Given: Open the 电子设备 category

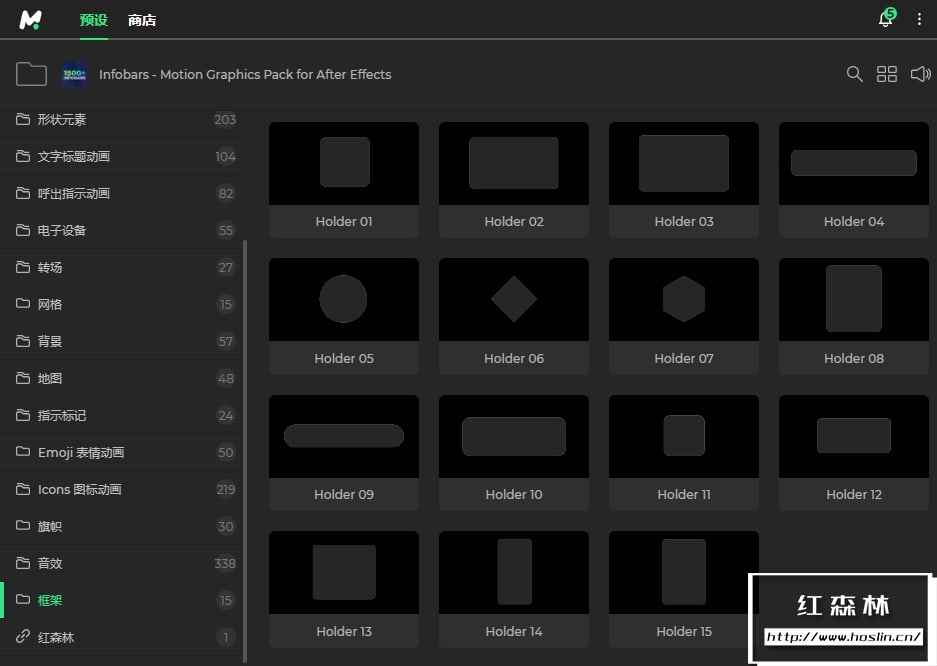Looking at the screenshot, I should pos(121,231).
